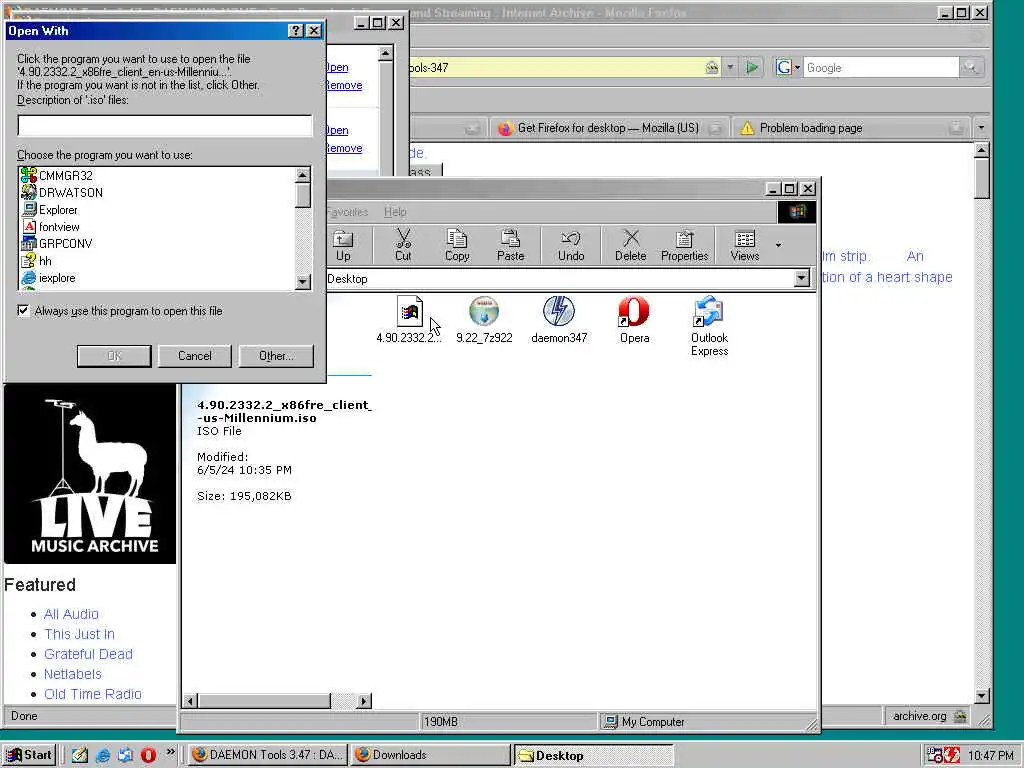Viewport: 1024px width, 768px height.
Task: Click the Other... button
Action: 276,356
